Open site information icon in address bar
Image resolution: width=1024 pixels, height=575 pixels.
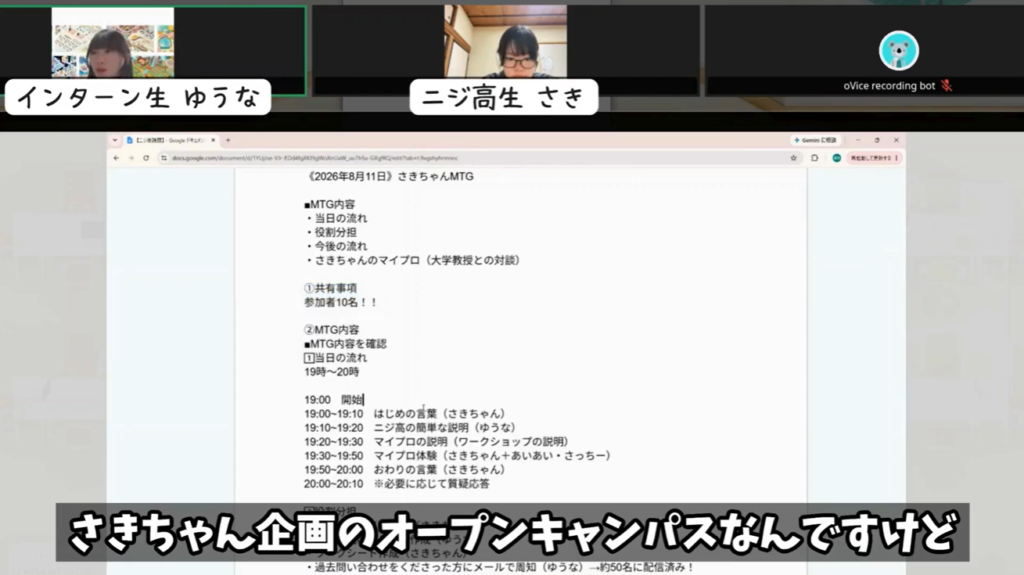(164, 158)
